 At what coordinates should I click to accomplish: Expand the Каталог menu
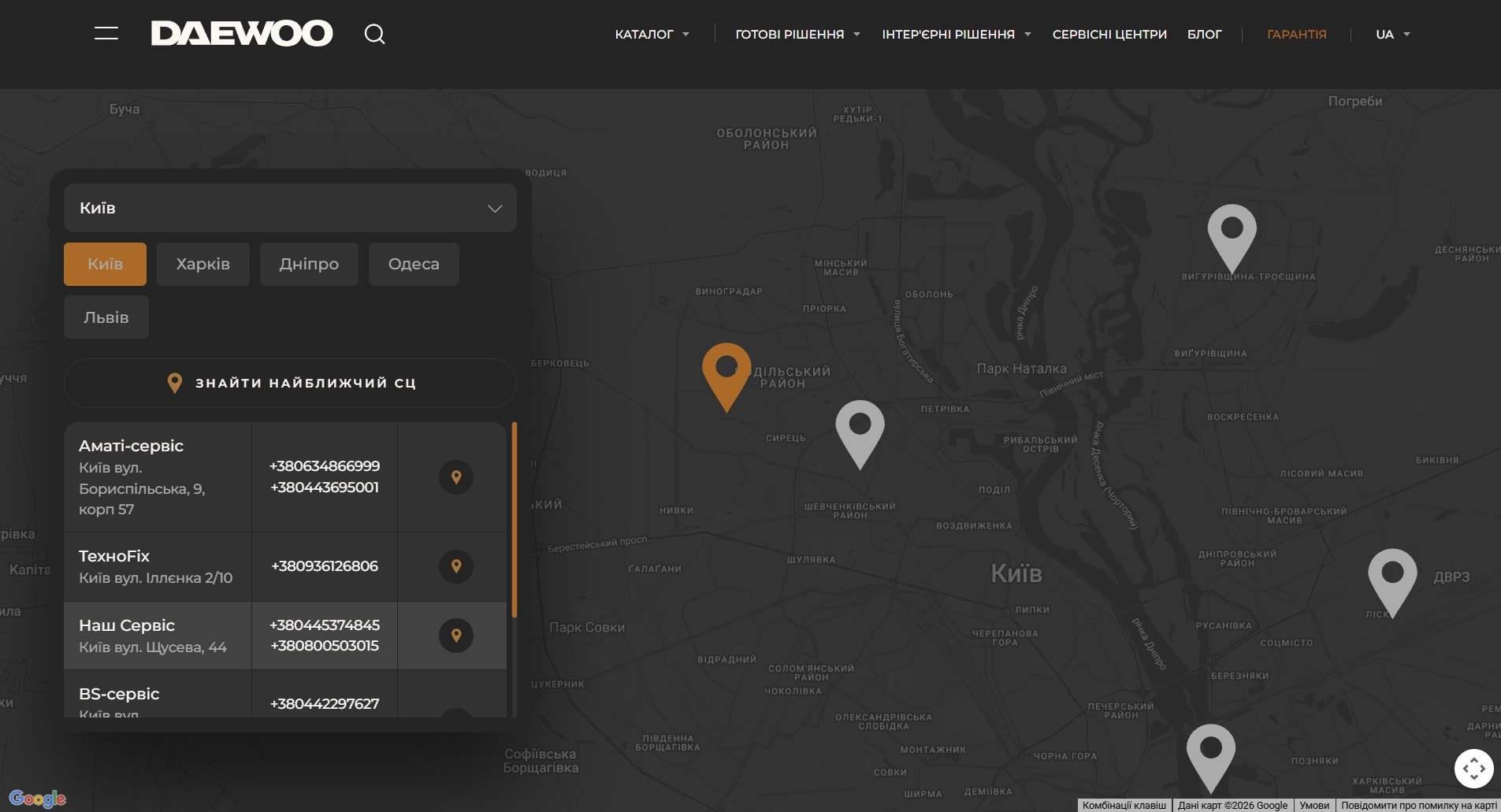pos(652,35)
